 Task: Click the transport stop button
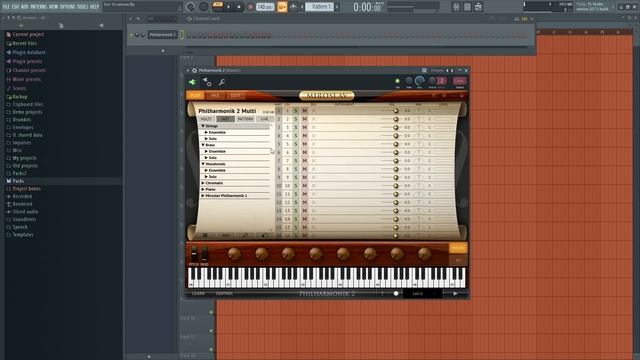point(239,7)
